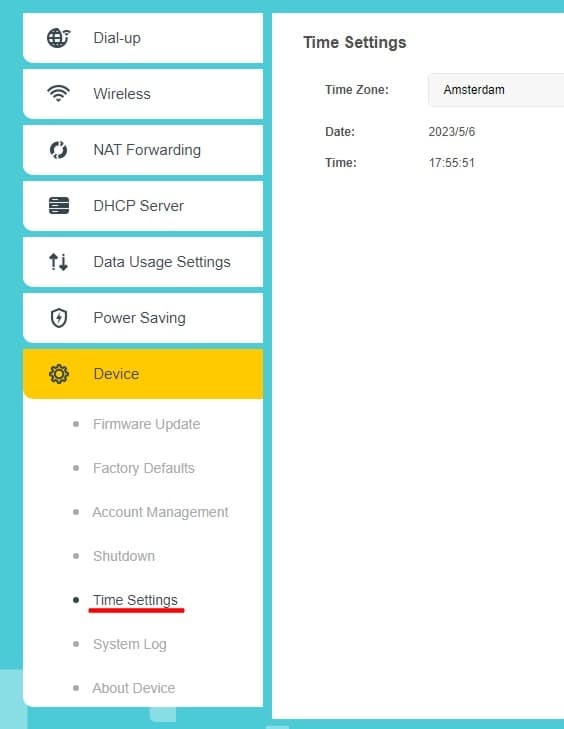Open the Wireless settings menu

click(x=143, y=93)
